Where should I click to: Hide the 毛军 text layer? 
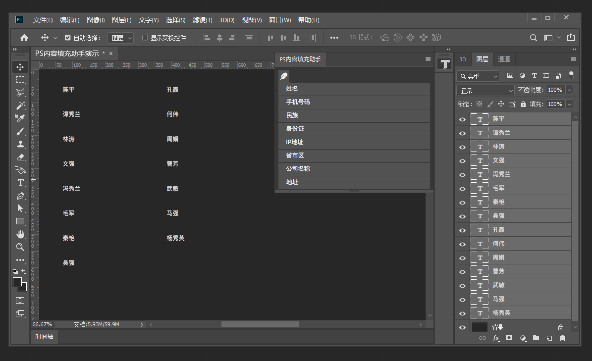click(462, 188)
